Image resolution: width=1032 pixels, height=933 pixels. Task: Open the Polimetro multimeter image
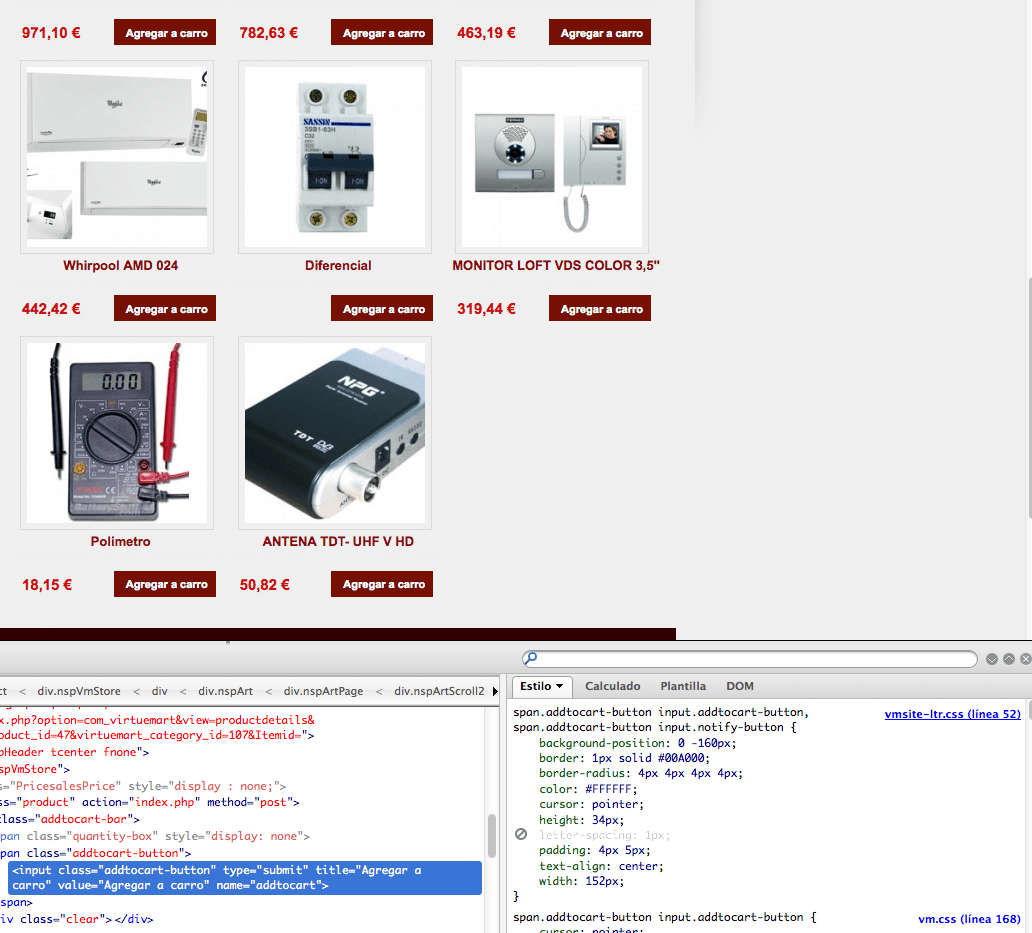click(x=117, y=432)
